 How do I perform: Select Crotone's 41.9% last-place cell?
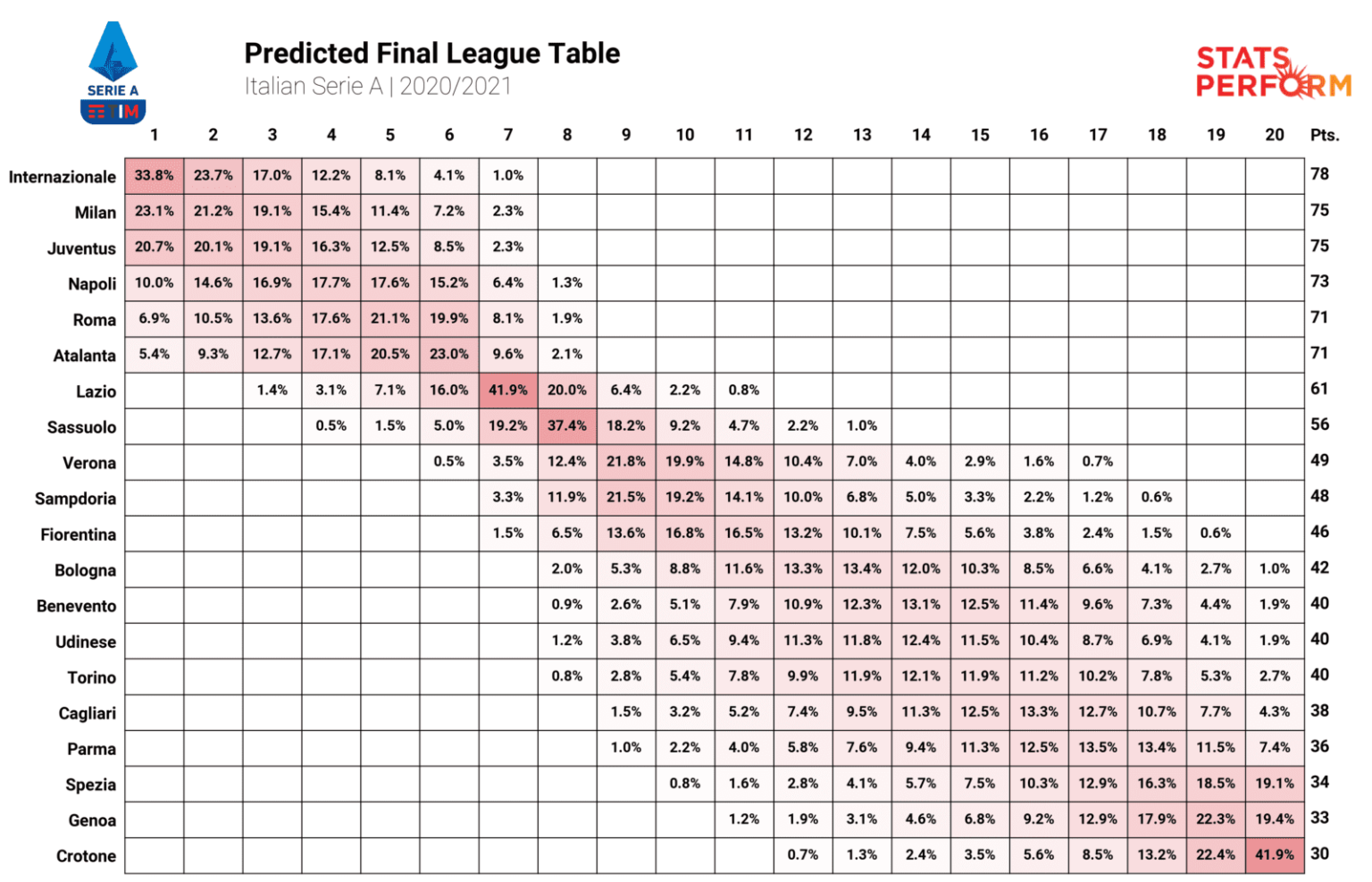1275,855
